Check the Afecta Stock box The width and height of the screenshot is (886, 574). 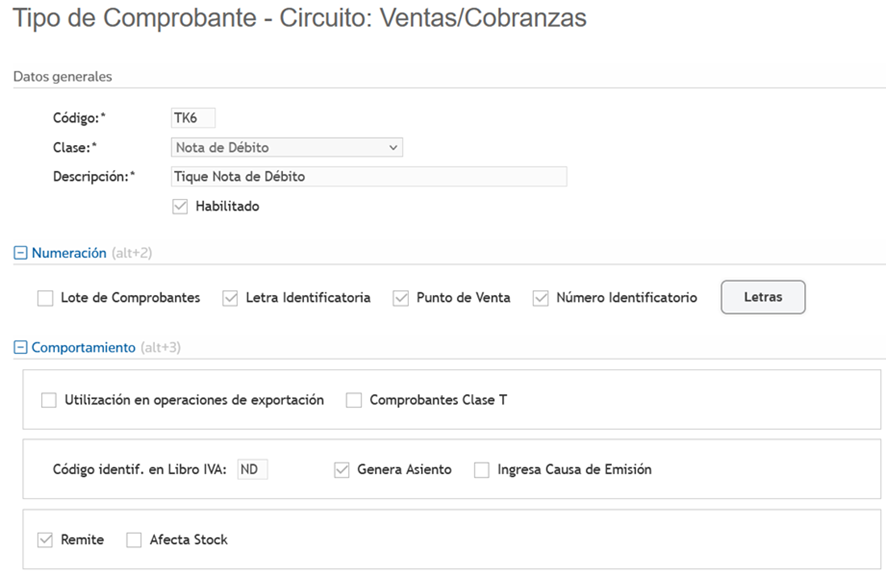(x=134, y=540)
